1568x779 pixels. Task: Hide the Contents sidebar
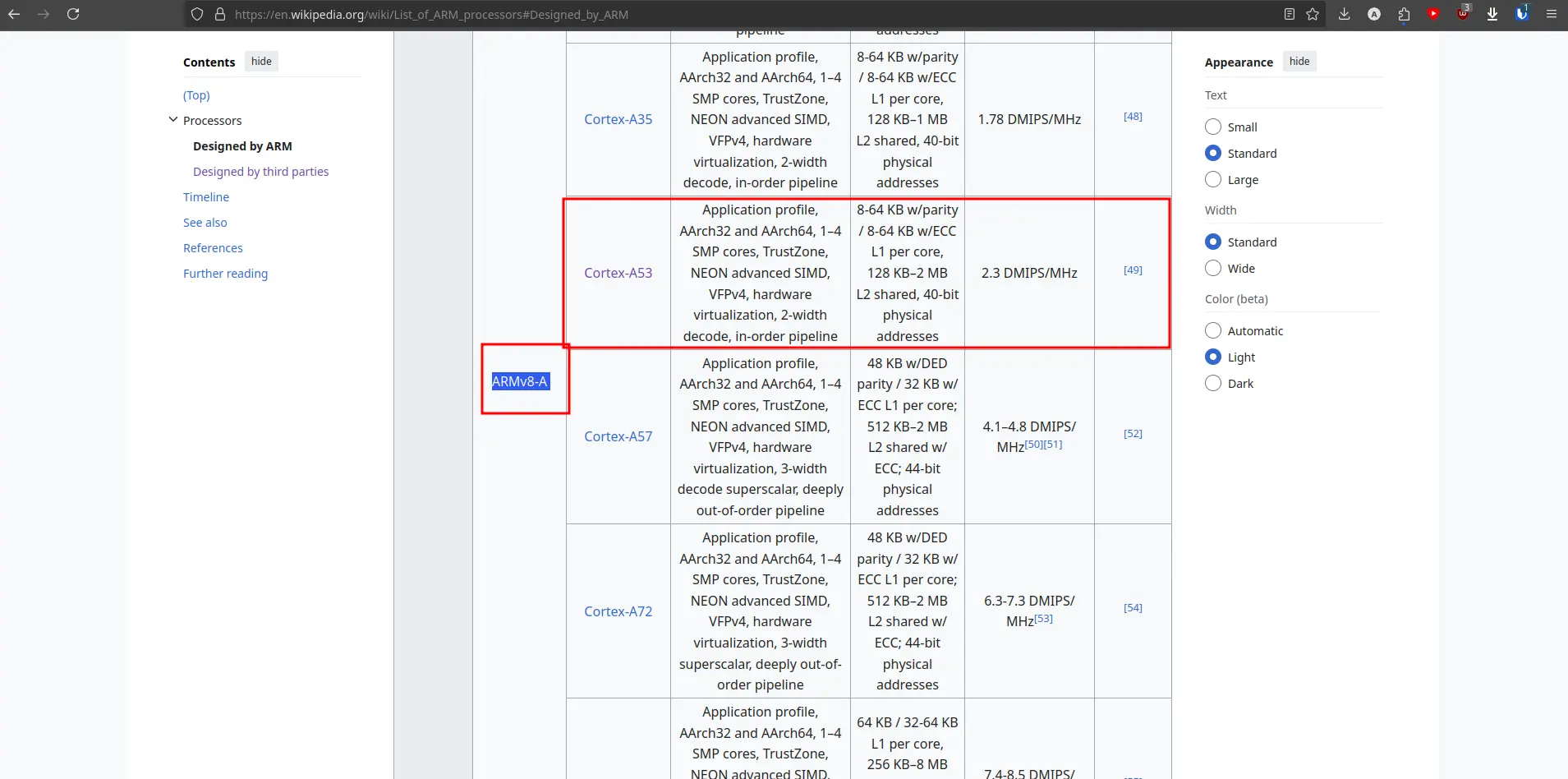click(261, 62)
